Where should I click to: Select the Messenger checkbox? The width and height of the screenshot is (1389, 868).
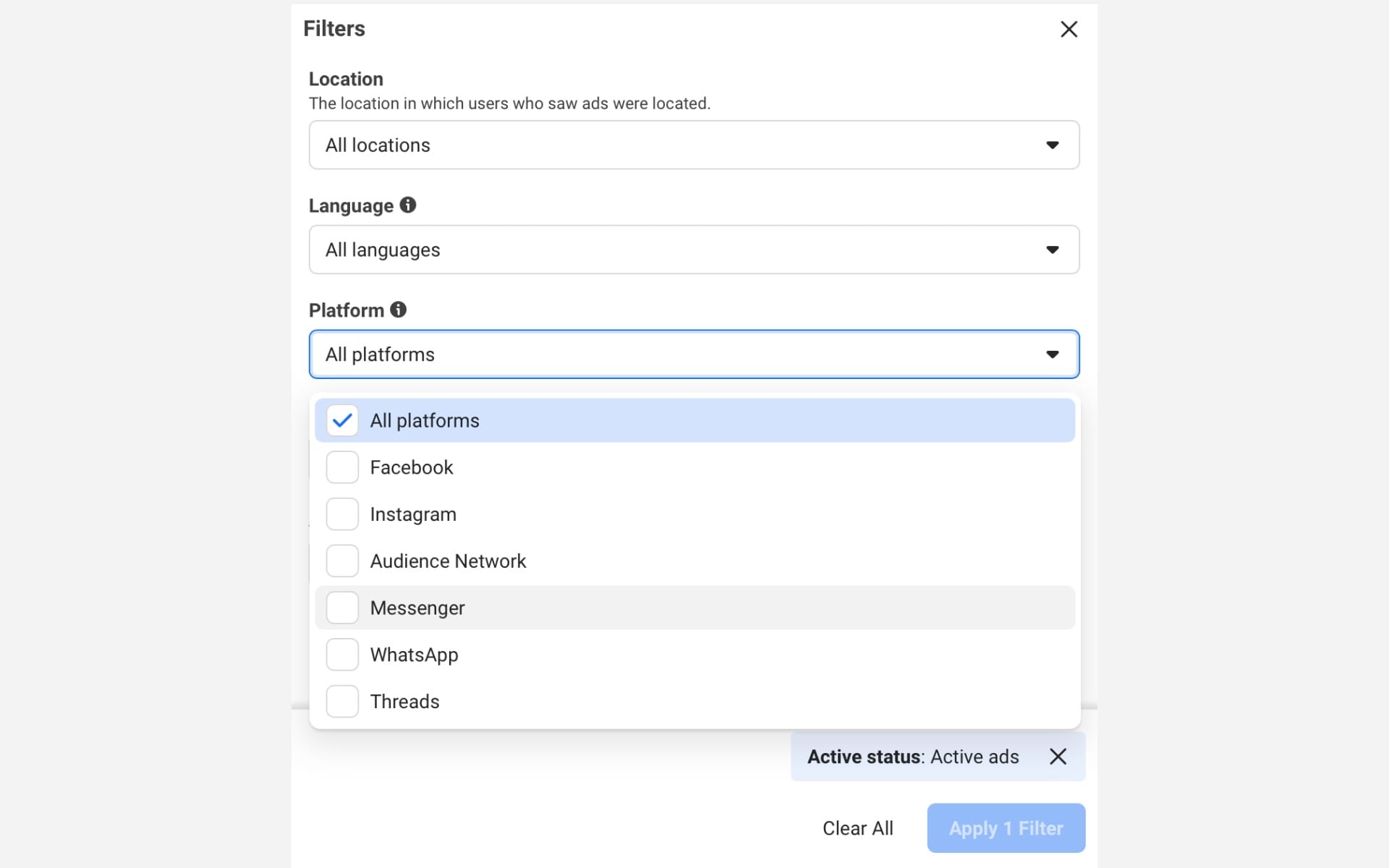tap(342, 608)
